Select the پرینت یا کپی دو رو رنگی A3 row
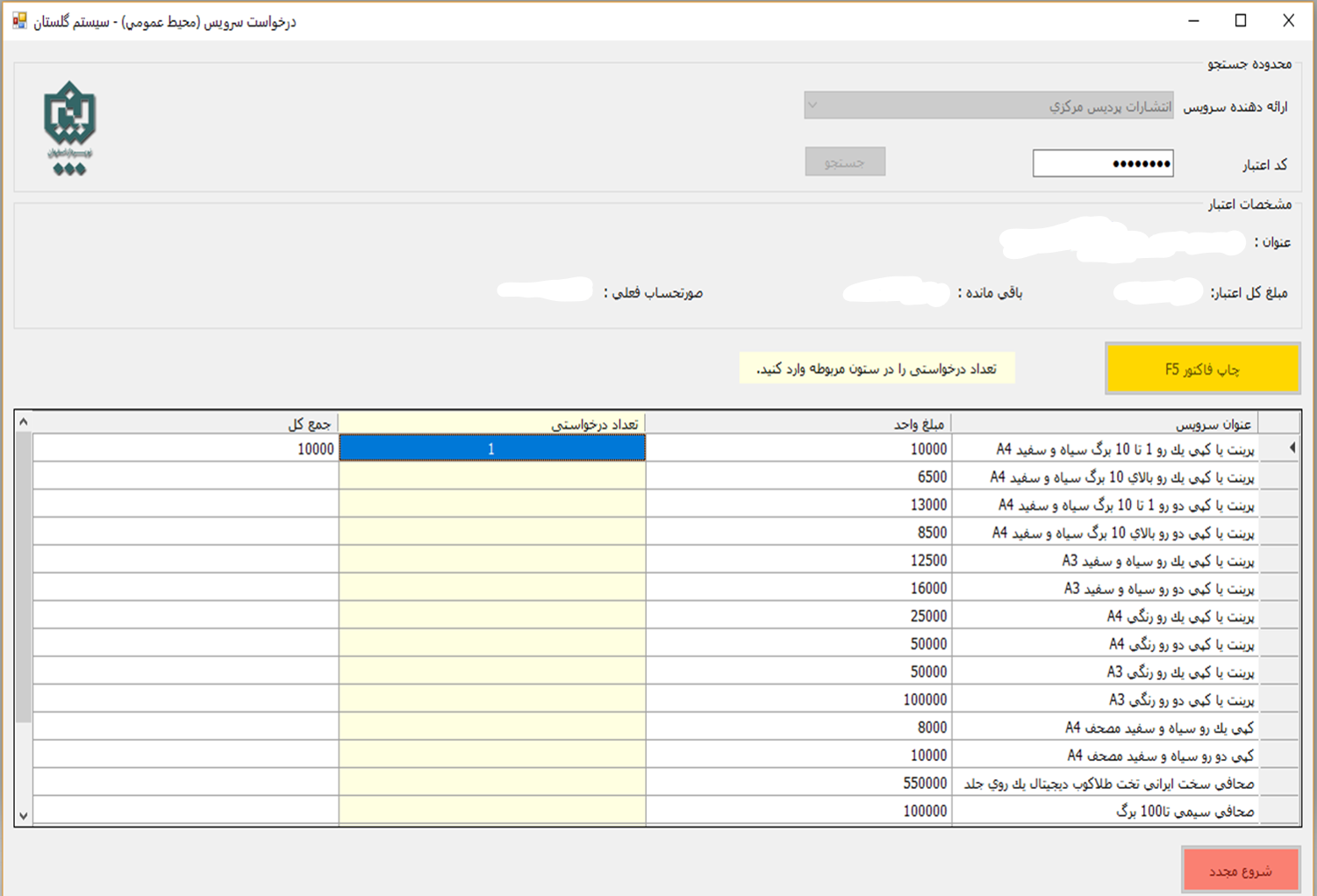Screen dimensions: 1317x896 (x=1104, y=700)
